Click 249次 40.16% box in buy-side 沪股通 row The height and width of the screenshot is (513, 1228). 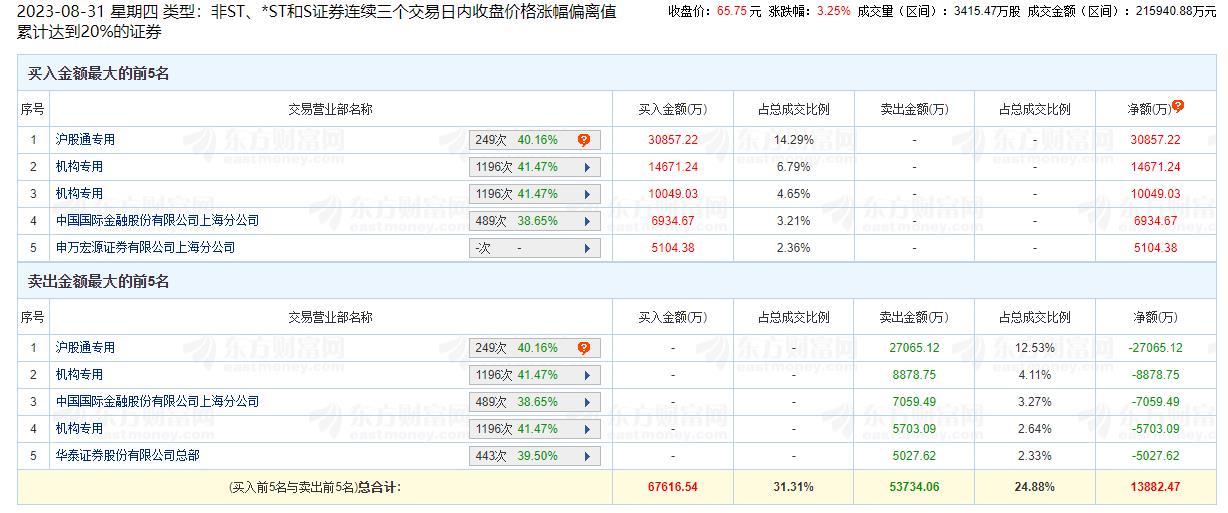(522, 141)
